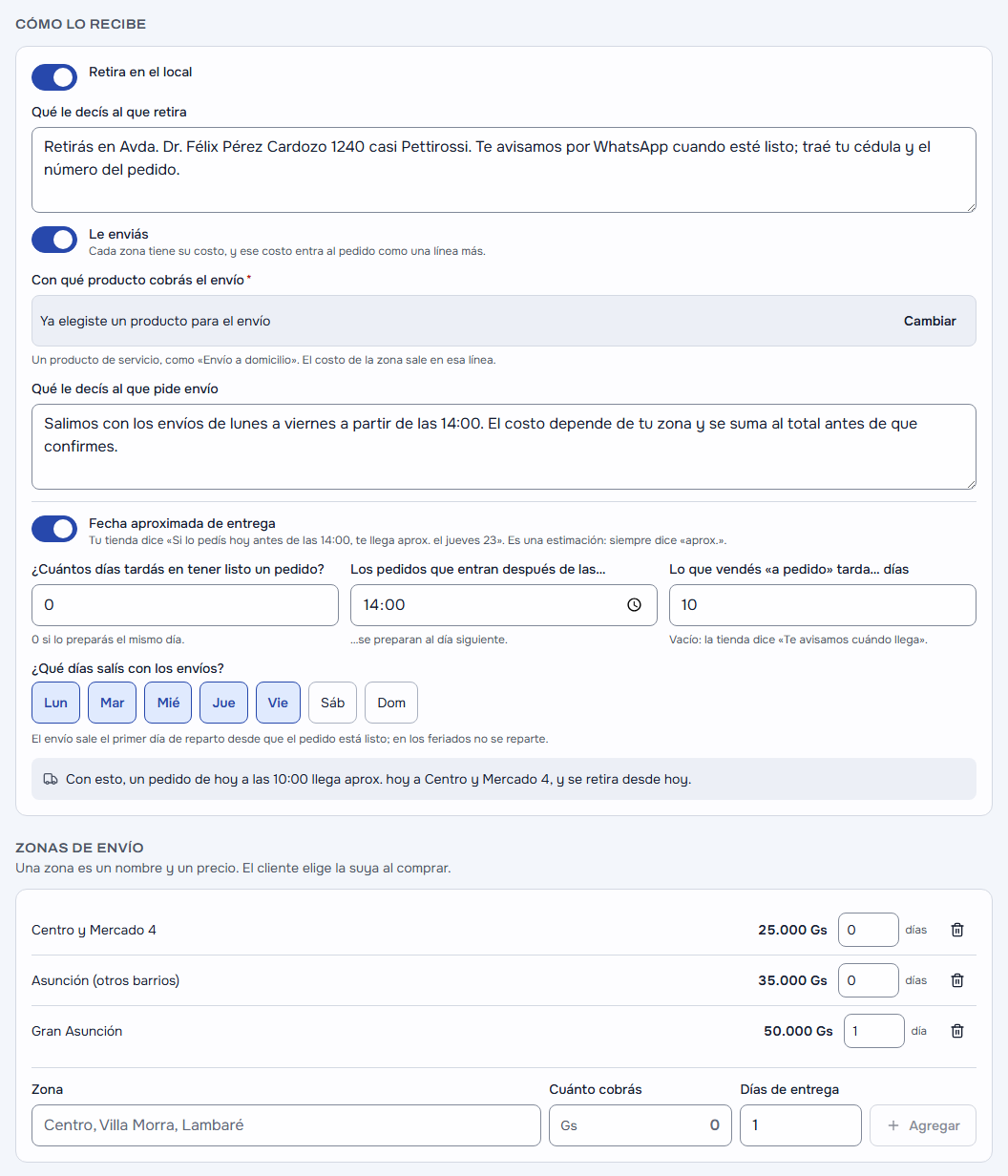This screenshot has width=1008, height=1176.
Task: Turn off Fecha aproximada de entrega
Action: point(54,529)
